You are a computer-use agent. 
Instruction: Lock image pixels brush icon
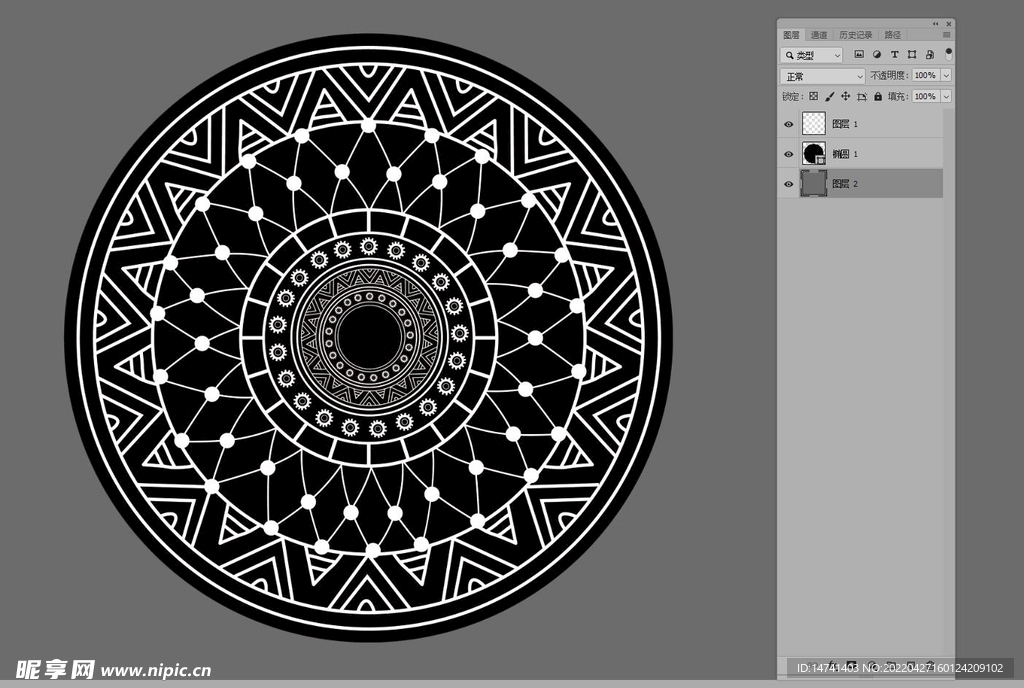(x=829, y=97)
